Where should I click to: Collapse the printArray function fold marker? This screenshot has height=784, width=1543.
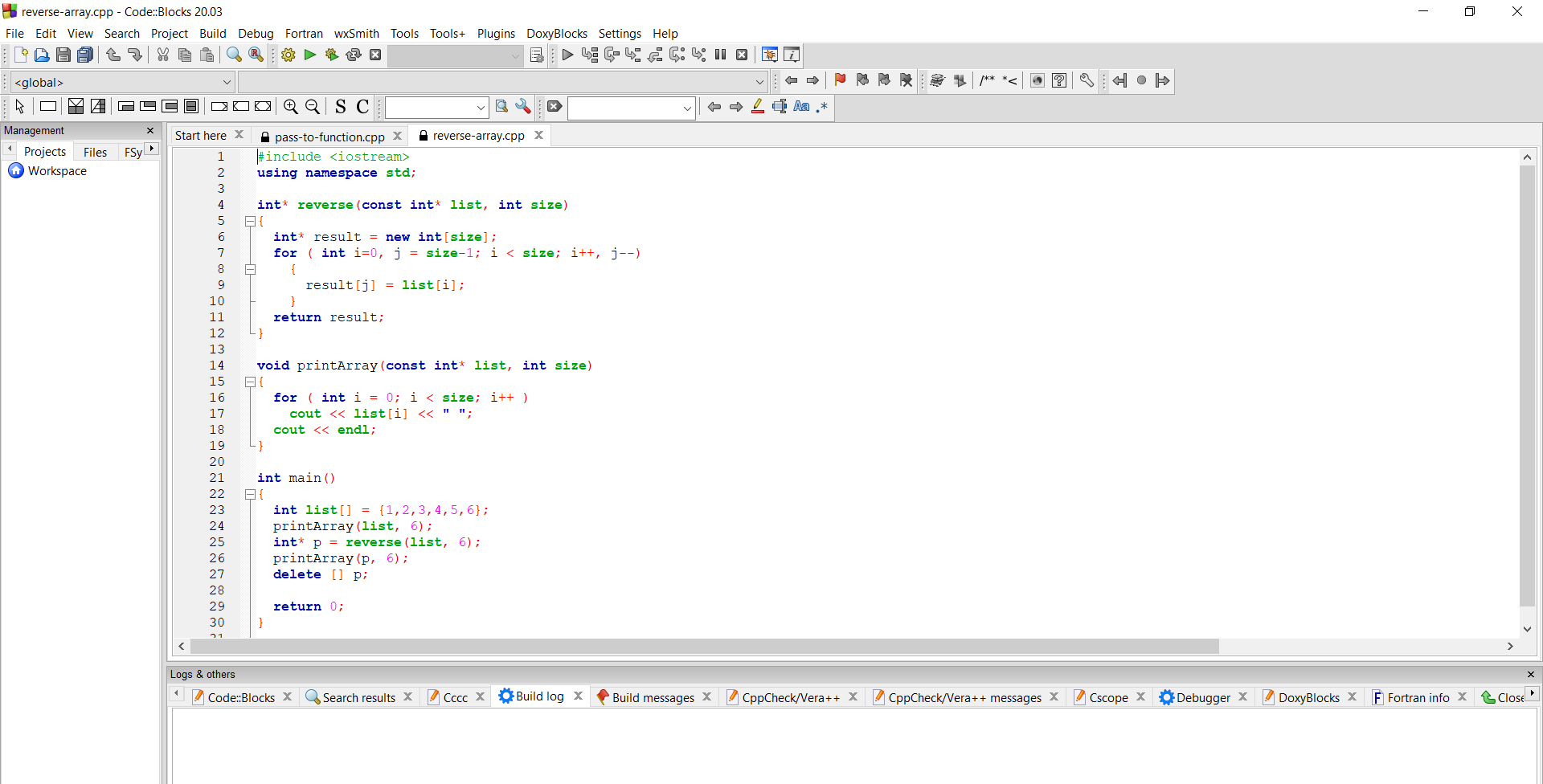click(250, 382)
